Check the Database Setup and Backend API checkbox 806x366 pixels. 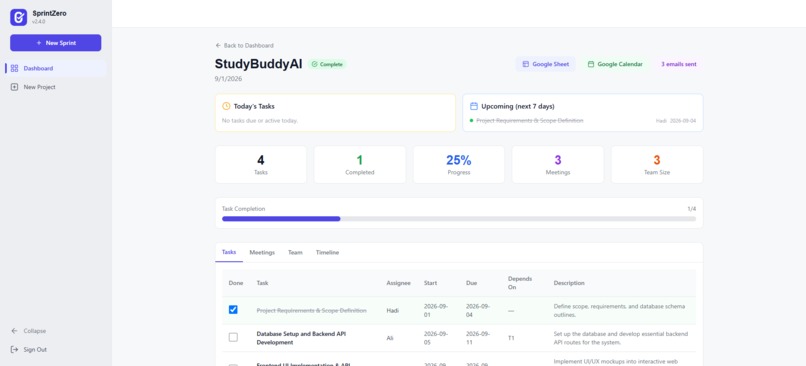pos(233,337)
